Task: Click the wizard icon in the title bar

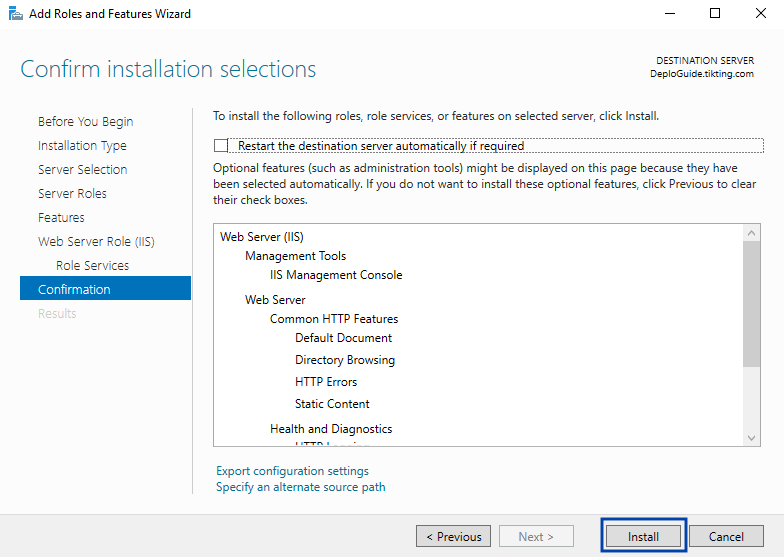Action: point(14,14)
